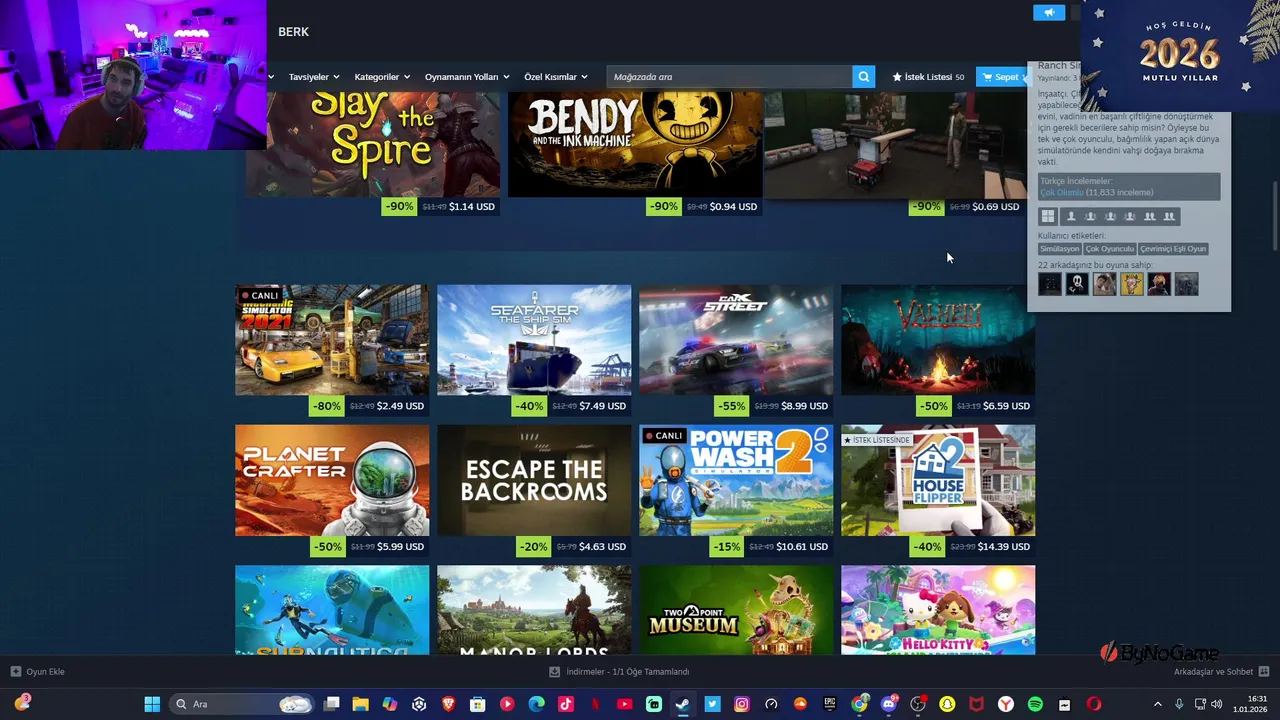Open Arkadaşlar ve Sohbet friends icon
Screen dimensions: 1280x720
click(x=1263, y=671)
